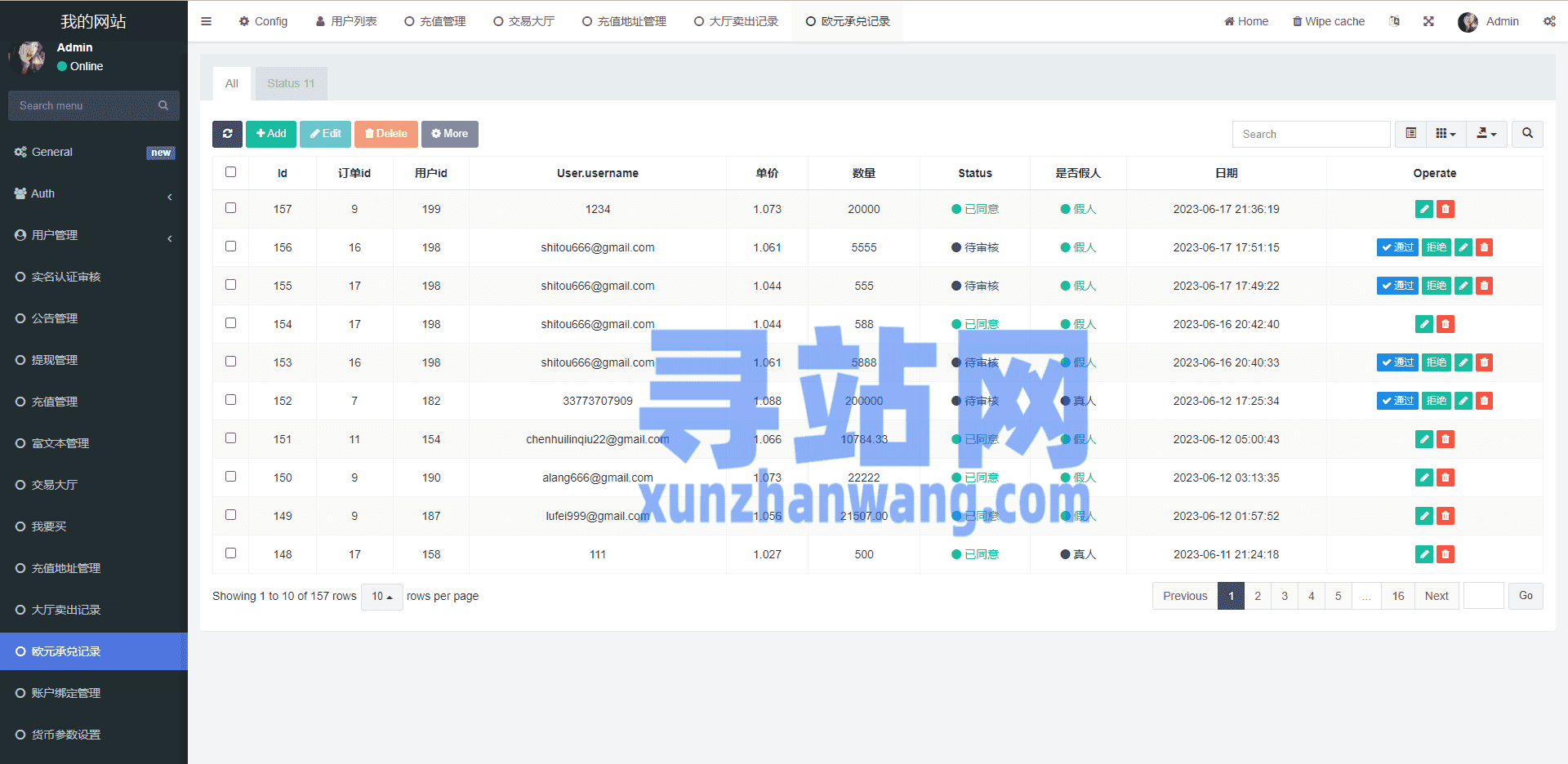Reject row 155 with 拒绝 button
This screenshot has height=764, width=1568.
pos(1437,286)
